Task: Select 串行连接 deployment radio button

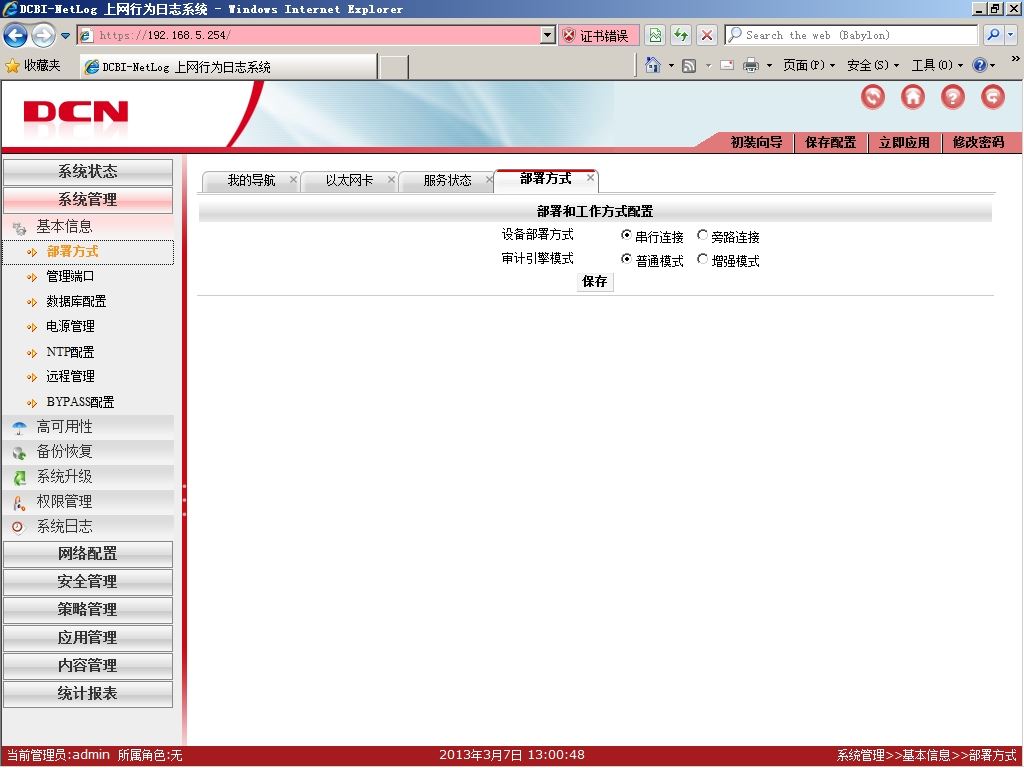Action: pos(626,235)
